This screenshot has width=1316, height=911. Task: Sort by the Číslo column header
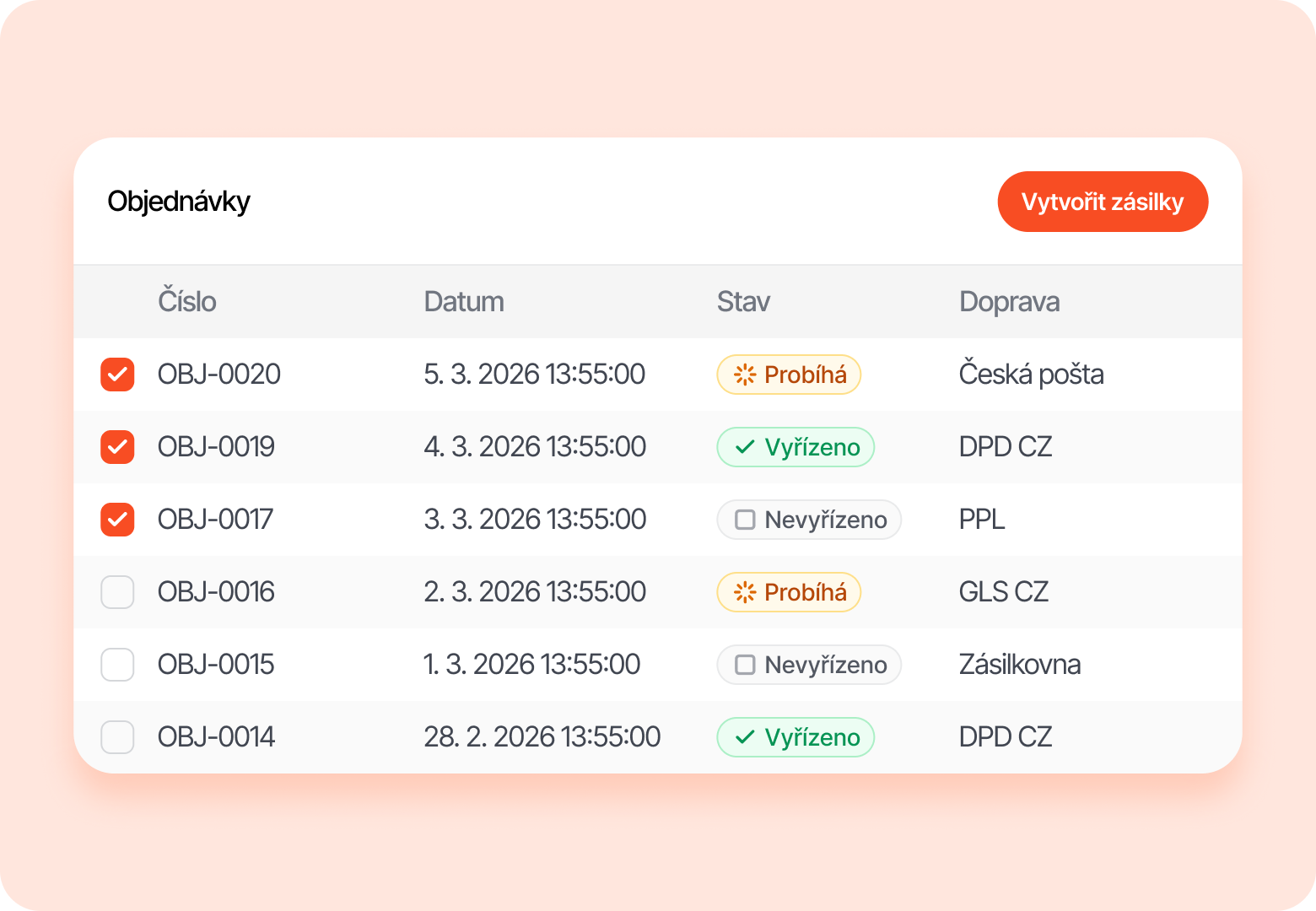[x=187, y=301]
